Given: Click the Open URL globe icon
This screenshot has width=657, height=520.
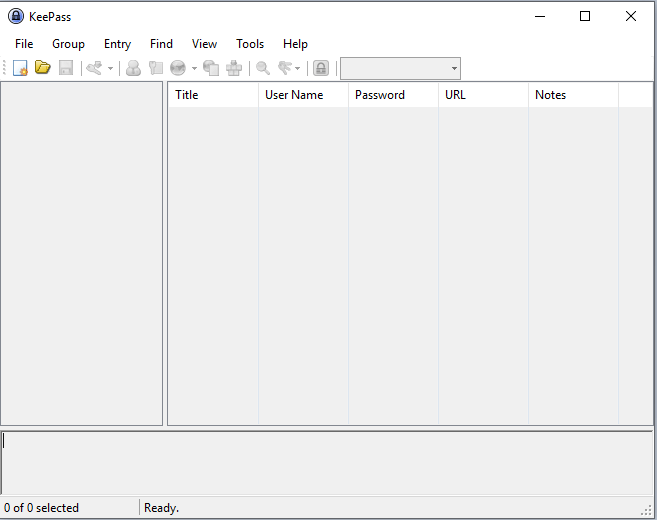Looking at the screenshot, I should [178, 68].
